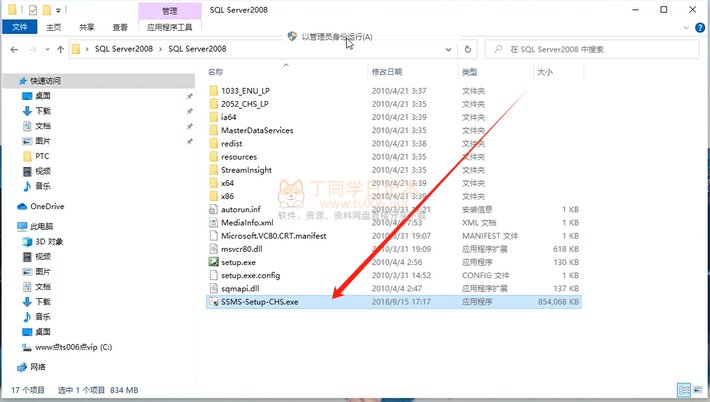
Task: Go up one folder level
Action: [60, 49]
